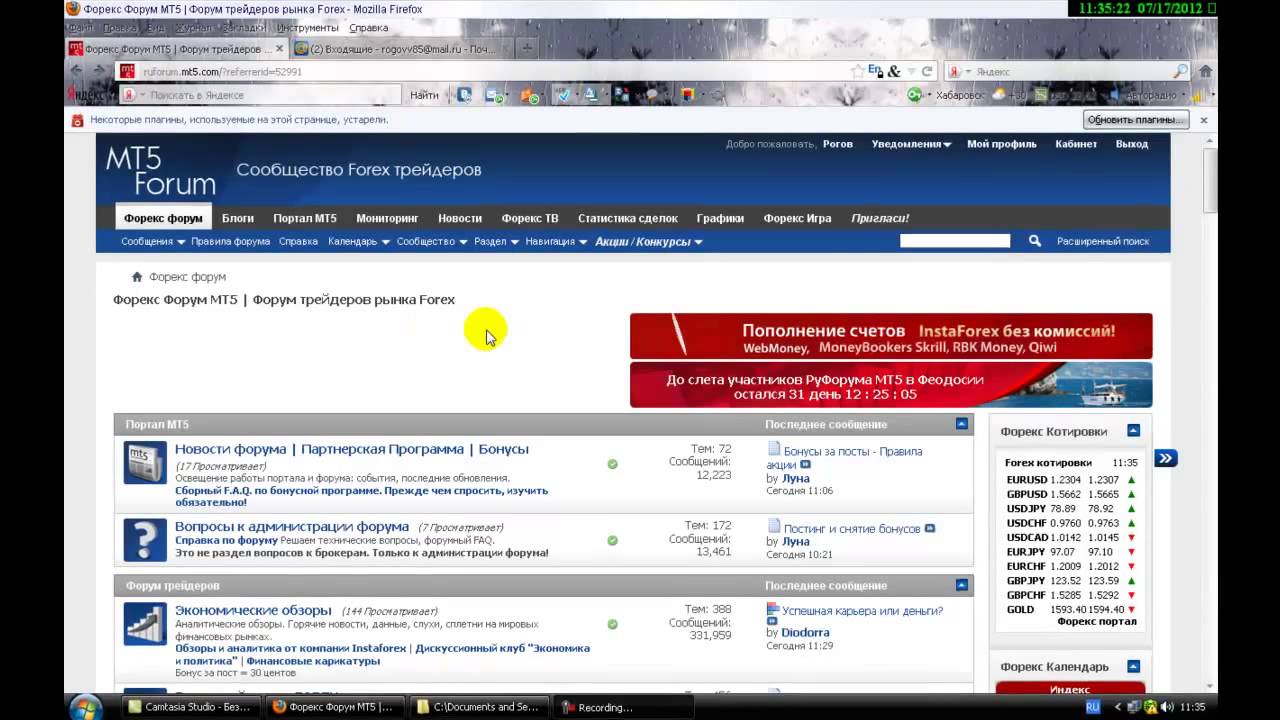Open the Раздел dropdown menu

[496, 241]
